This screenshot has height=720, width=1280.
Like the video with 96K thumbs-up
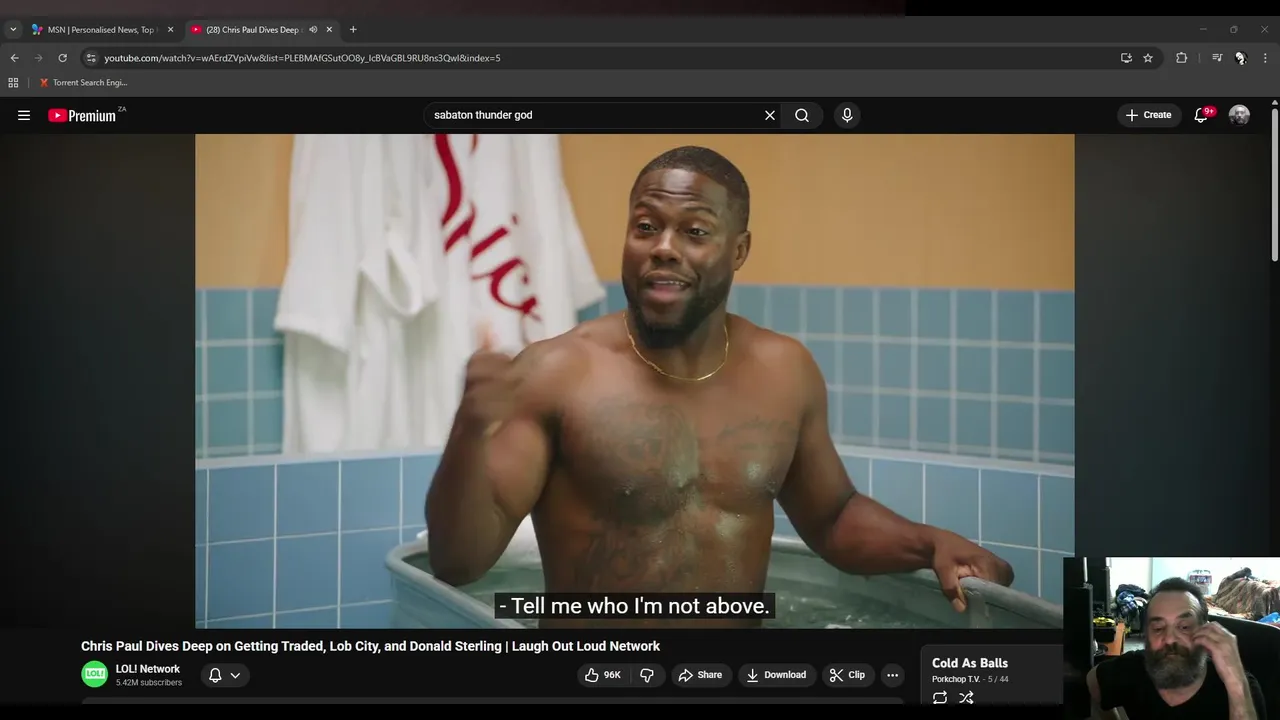coord(603,675)
